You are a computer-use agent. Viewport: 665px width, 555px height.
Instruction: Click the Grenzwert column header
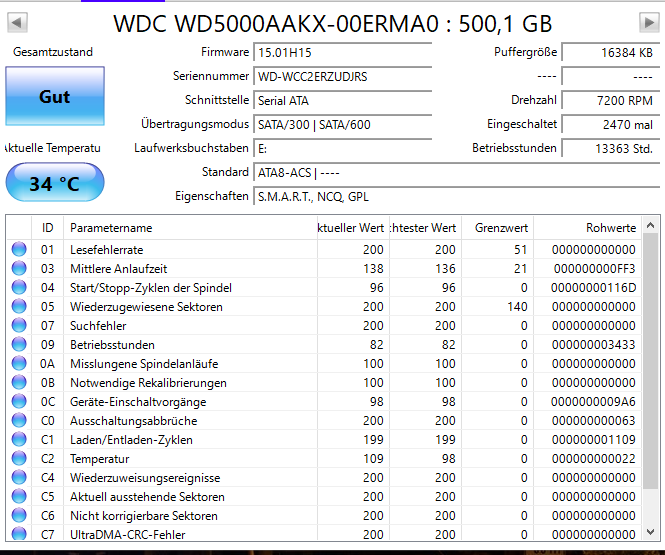point(497,228)
